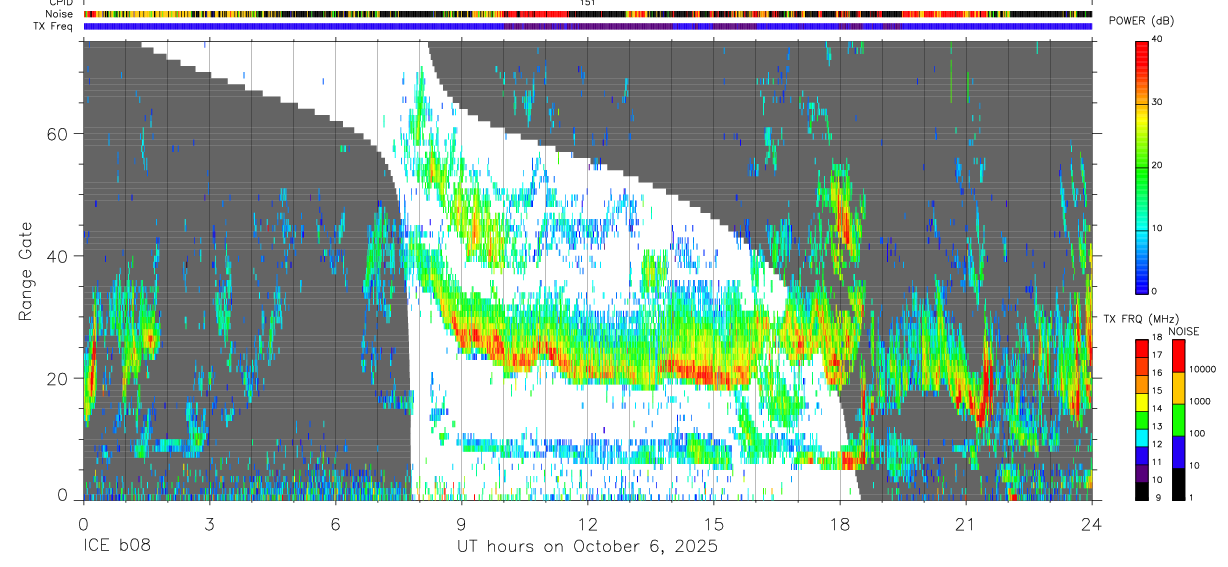Click the 9 MHz label on TX FRQ scale

[1158, 498]
